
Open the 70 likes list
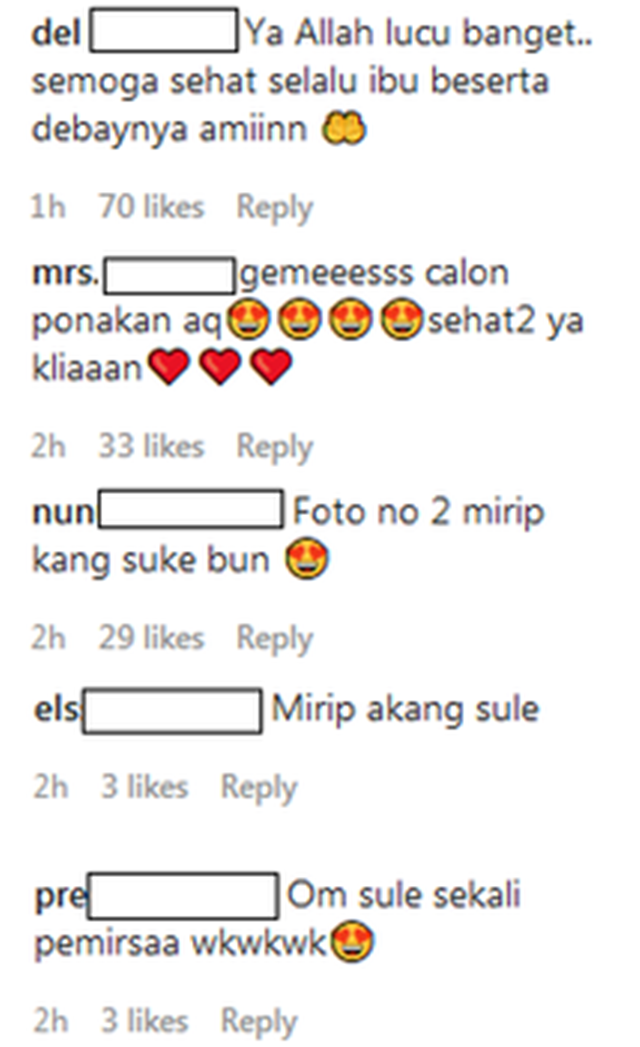151,206
